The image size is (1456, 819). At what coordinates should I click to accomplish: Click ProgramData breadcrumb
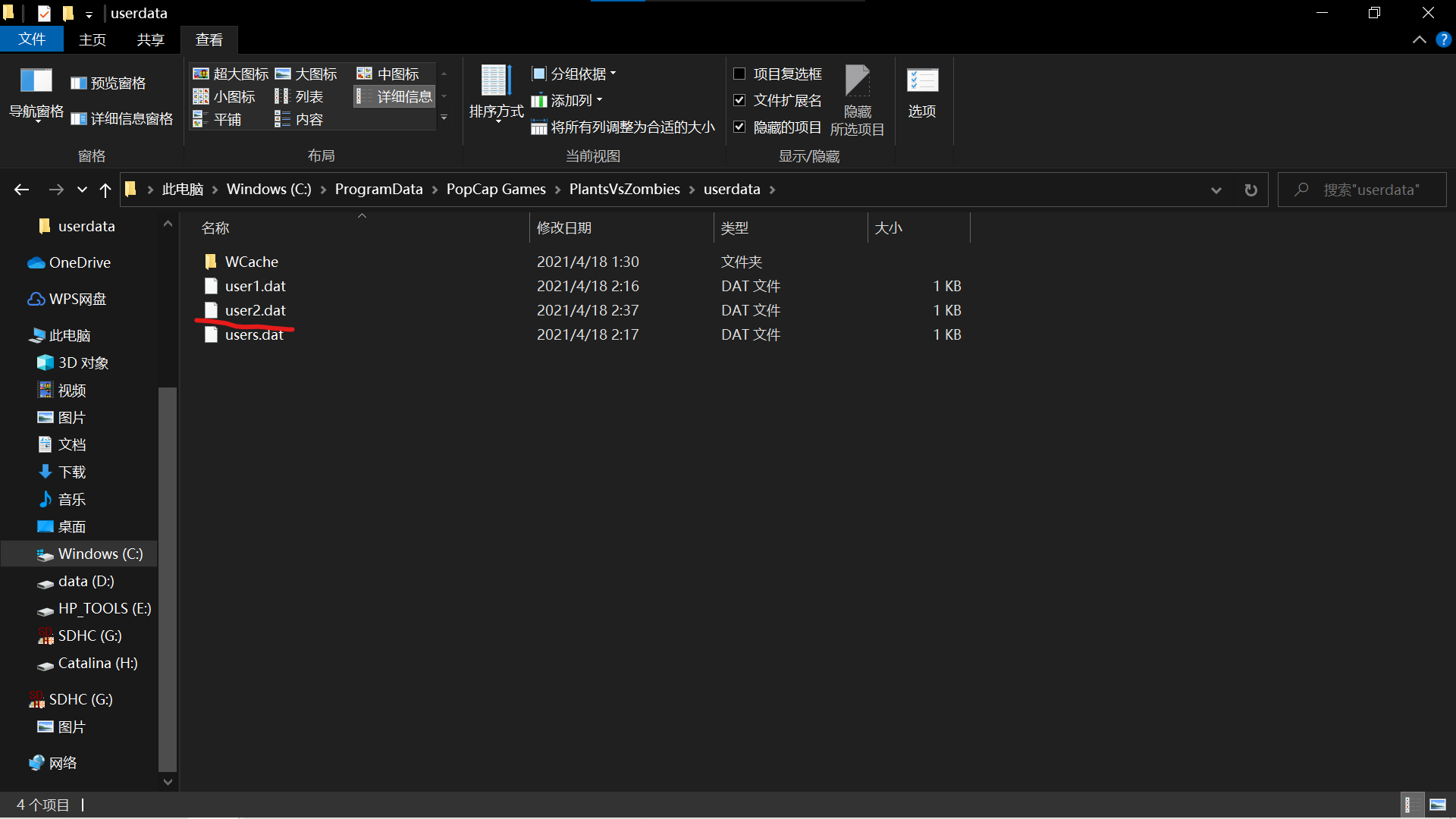point(379,190)
